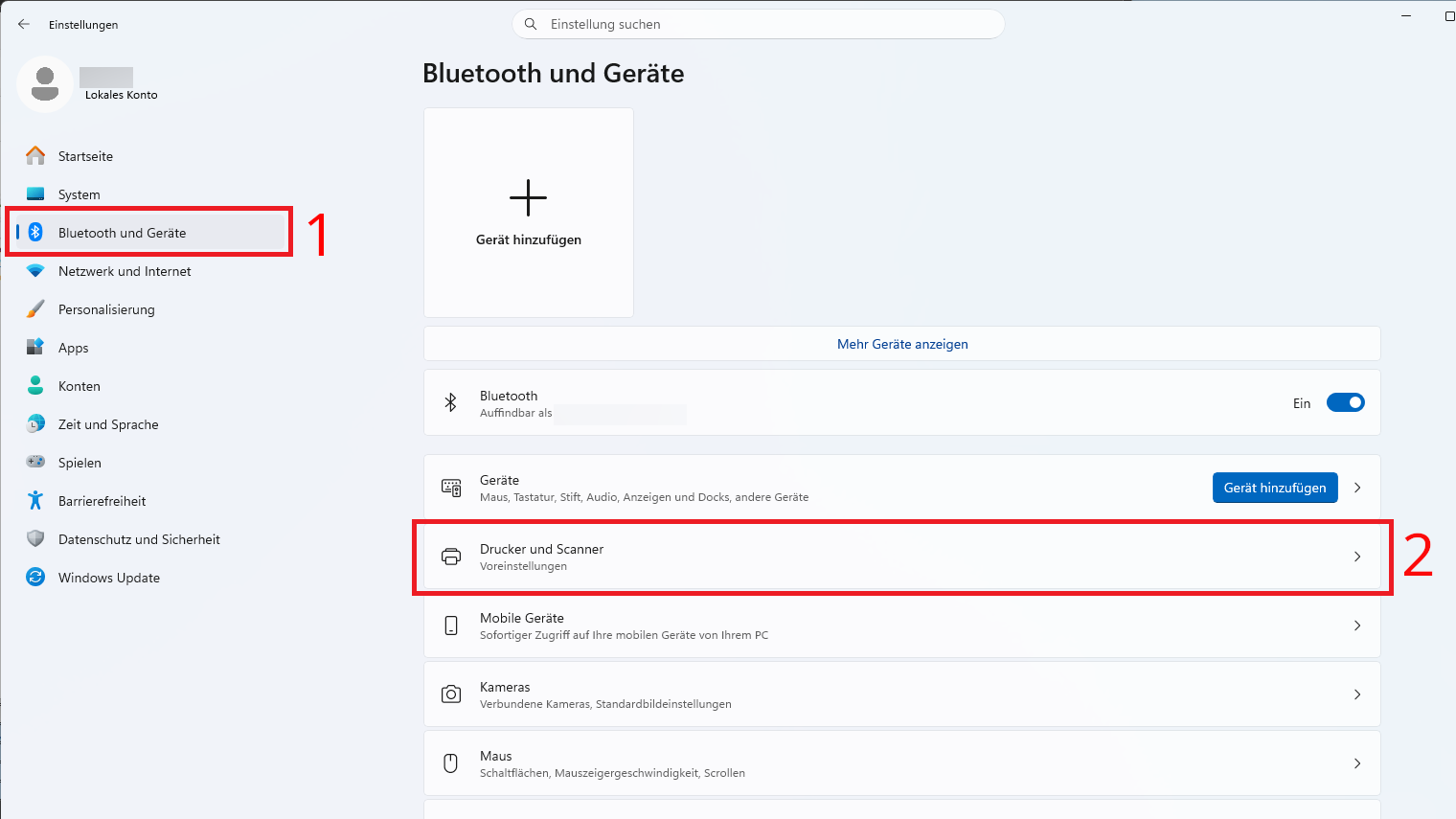This screenshot has height=819, width=1456.
Task: Click the Mehr Geräte anzeigen link
Action: pos(902,344)
